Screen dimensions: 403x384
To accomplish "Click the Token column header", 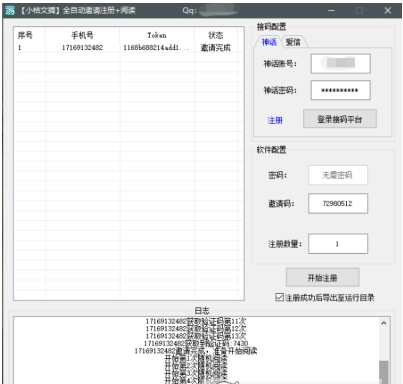I will click(x=157, y=35).
